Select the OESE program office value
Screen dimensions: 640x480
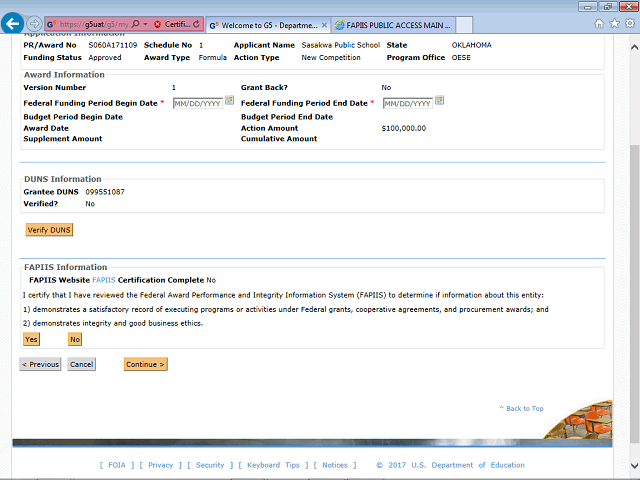(x=461, y=58)
